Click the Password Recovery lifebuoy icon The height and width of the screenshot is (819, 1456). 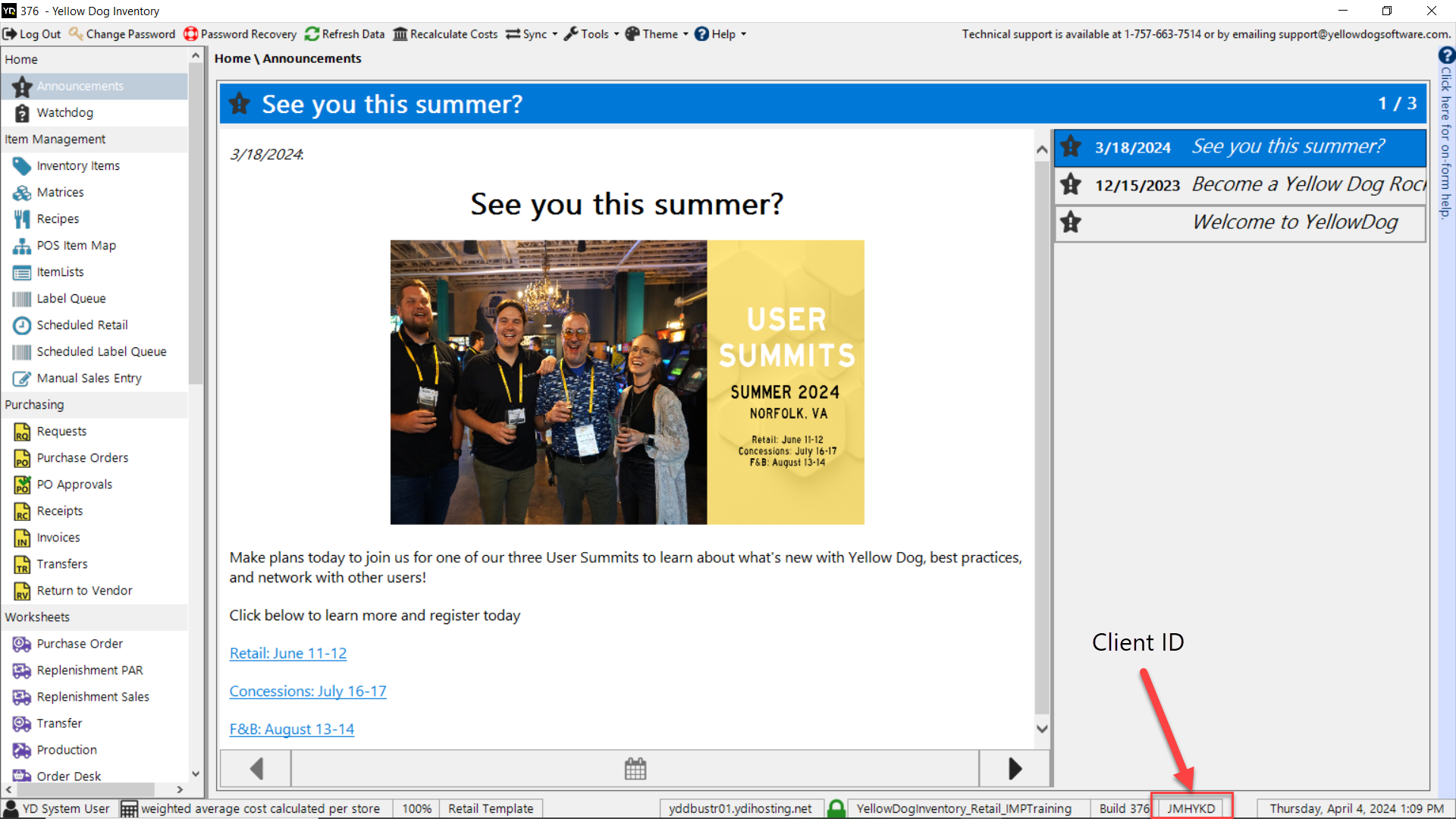(x=191, y=34)
